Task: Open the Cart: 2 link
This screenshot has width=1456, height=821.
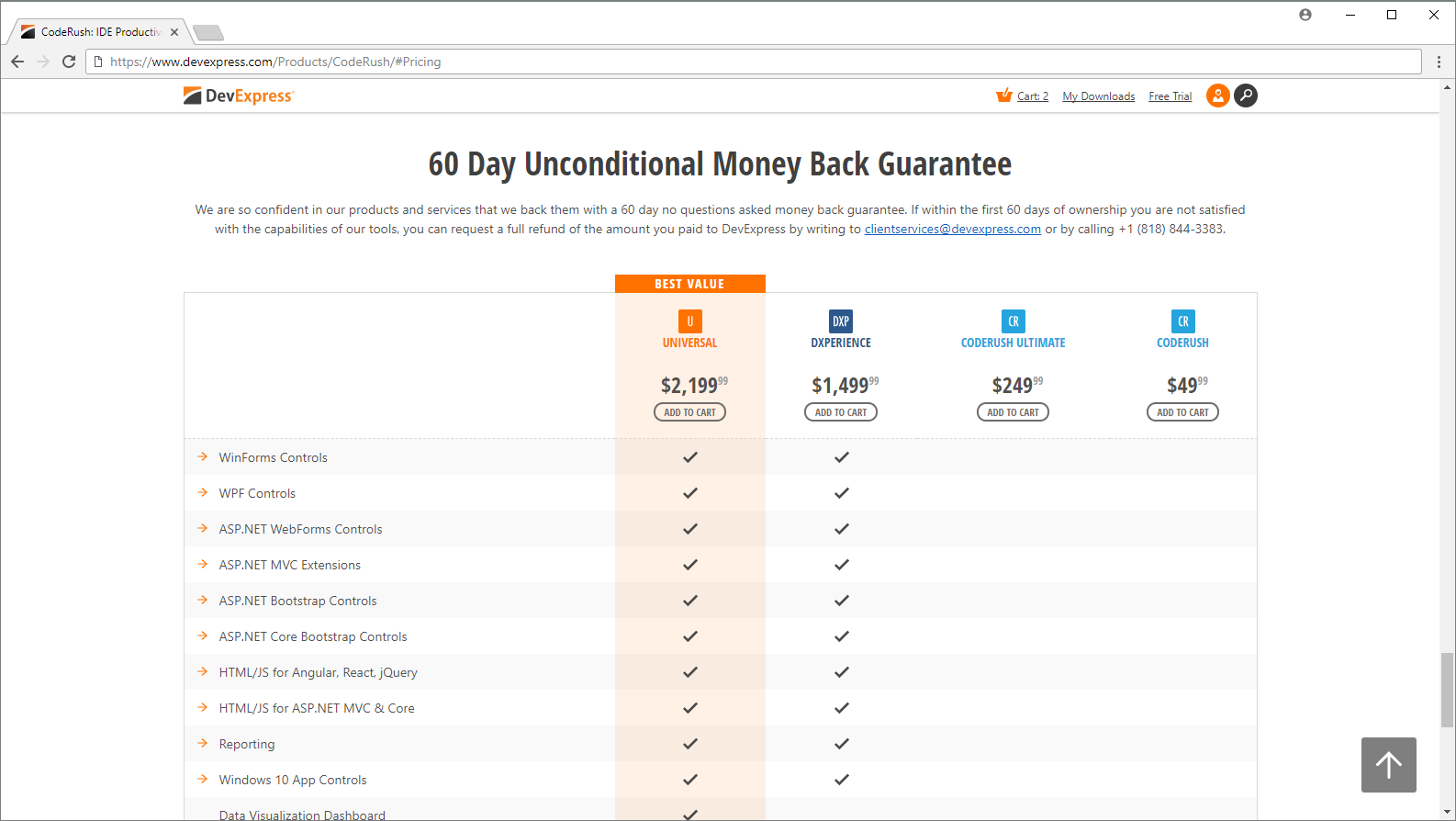Action: 1032,96
